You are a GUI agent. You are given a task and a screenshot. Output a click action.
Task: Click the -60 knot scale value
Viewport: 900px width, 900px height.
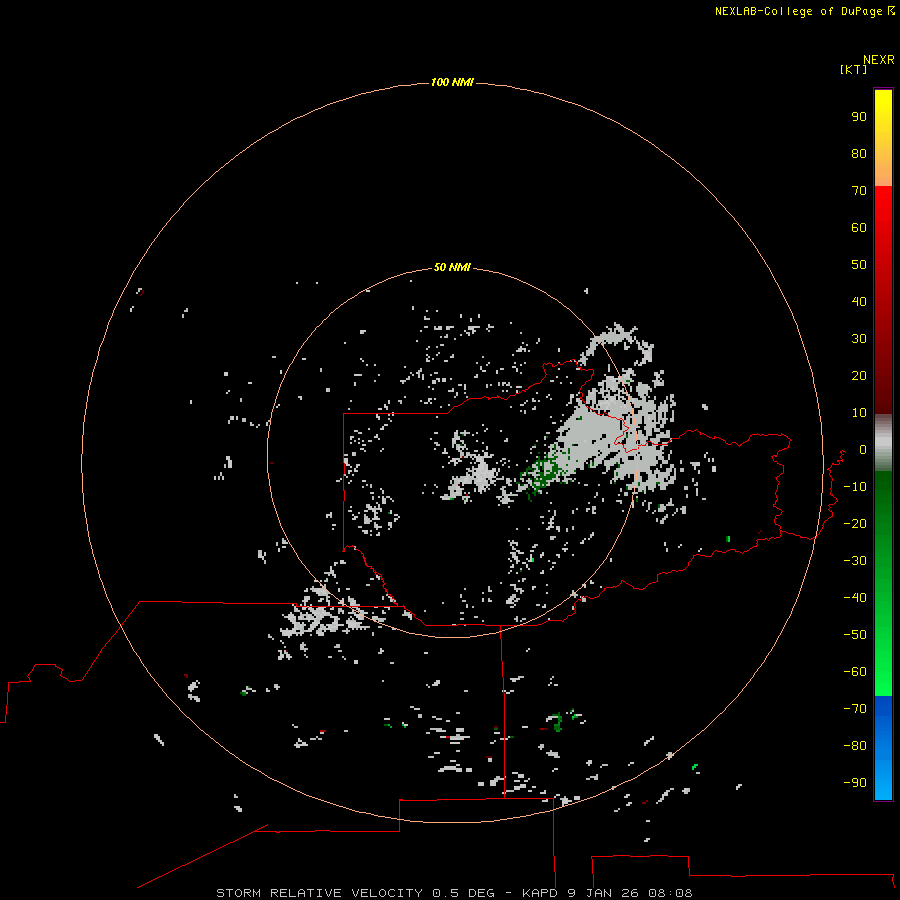pos(855,672)
